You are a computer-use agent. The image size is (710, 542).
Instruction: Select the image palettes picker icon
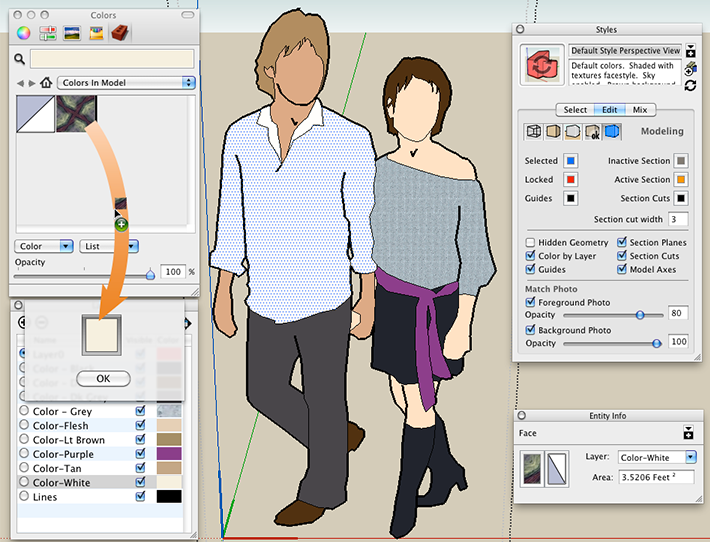coord(71,34)
